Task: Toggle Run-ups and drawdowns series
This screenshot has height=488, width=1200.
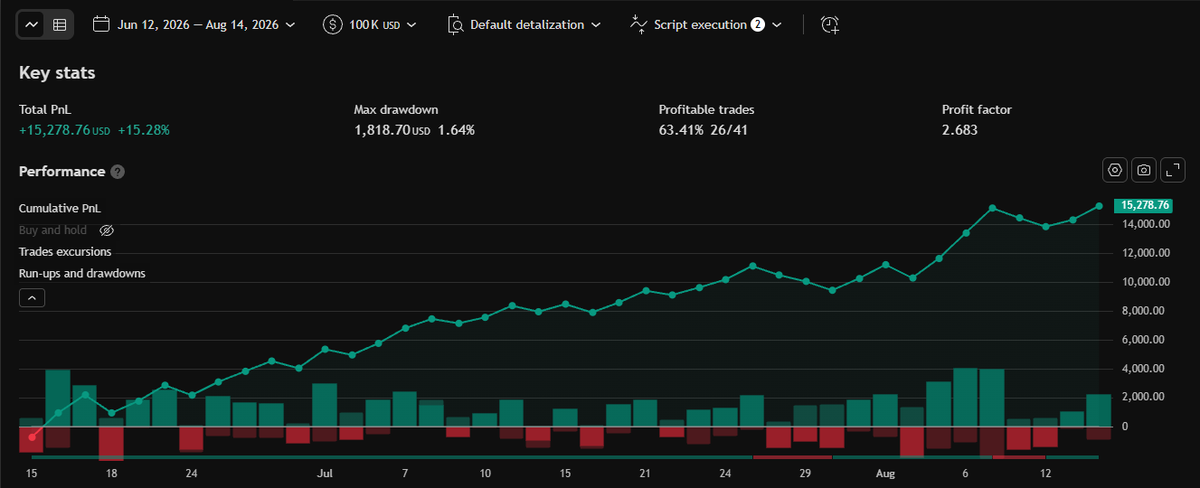Action: 82,273
